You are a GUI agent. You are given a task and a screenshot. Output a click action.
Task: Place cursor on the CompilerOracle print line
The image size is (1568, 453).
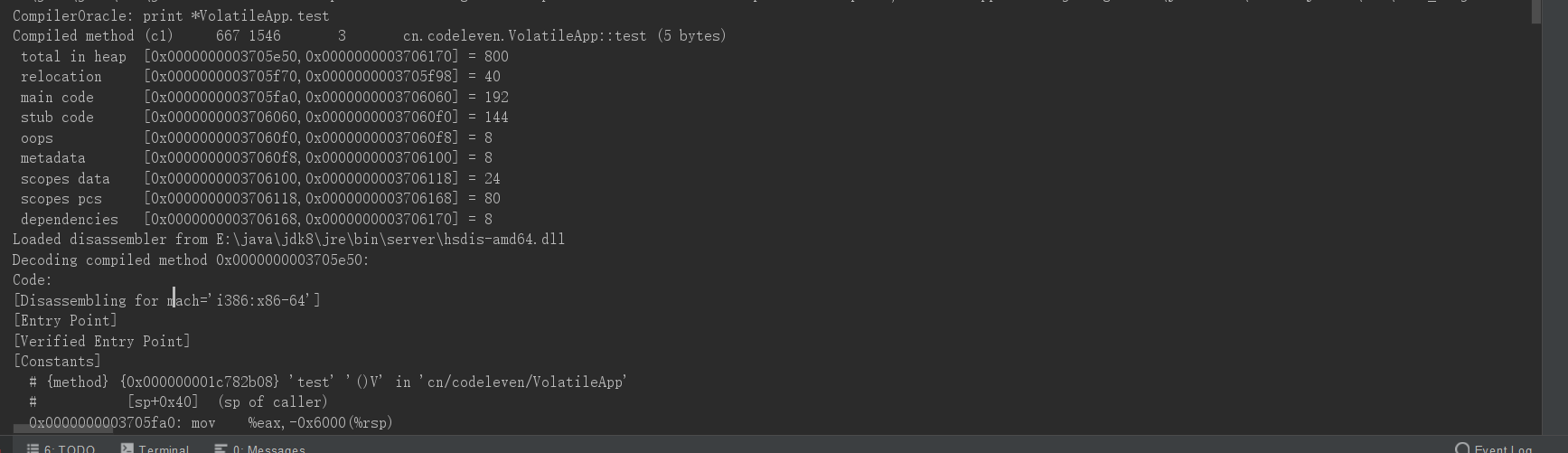pos(171,15)
